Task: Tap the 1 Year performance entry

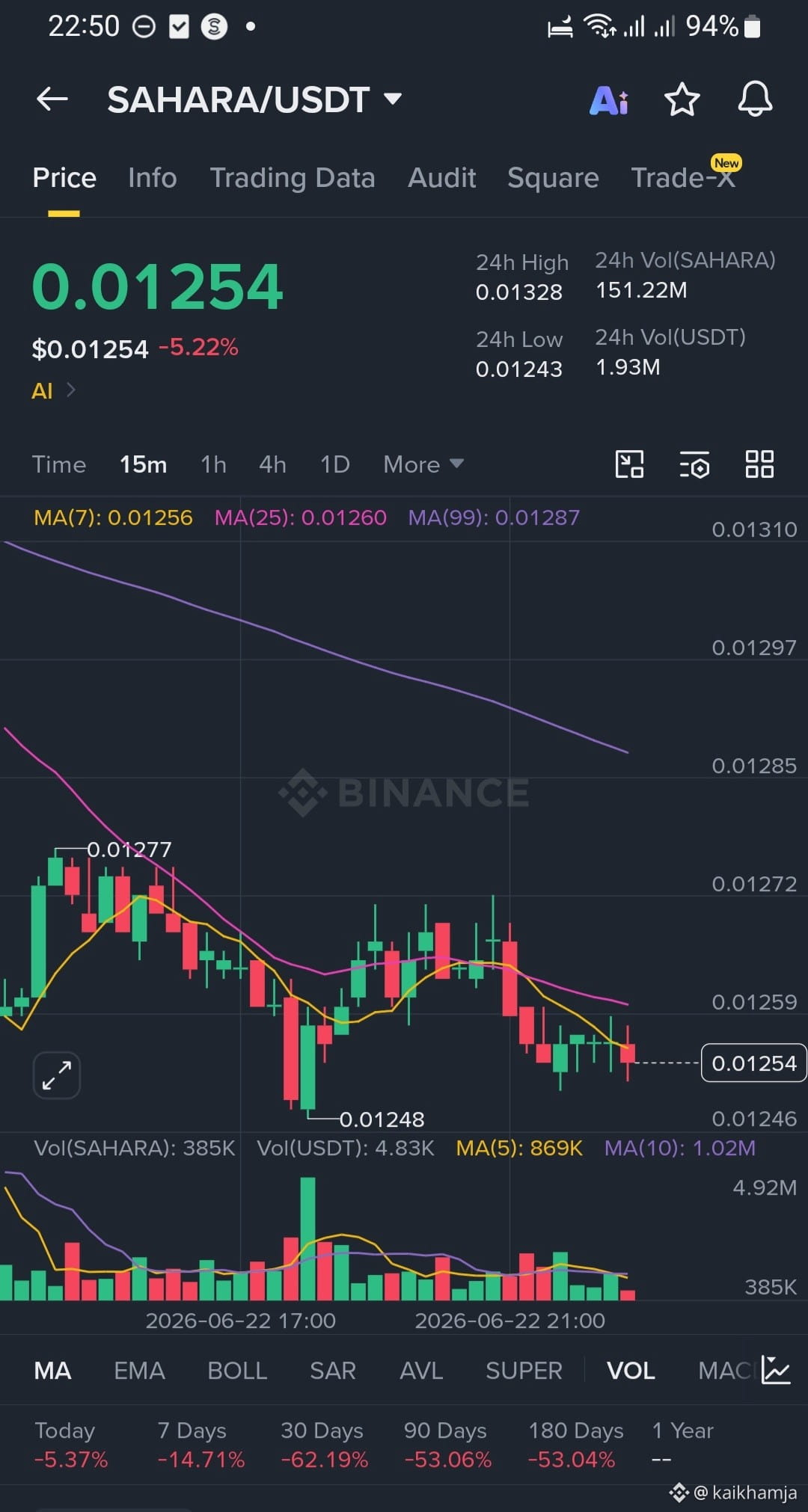Action: 682,1445
